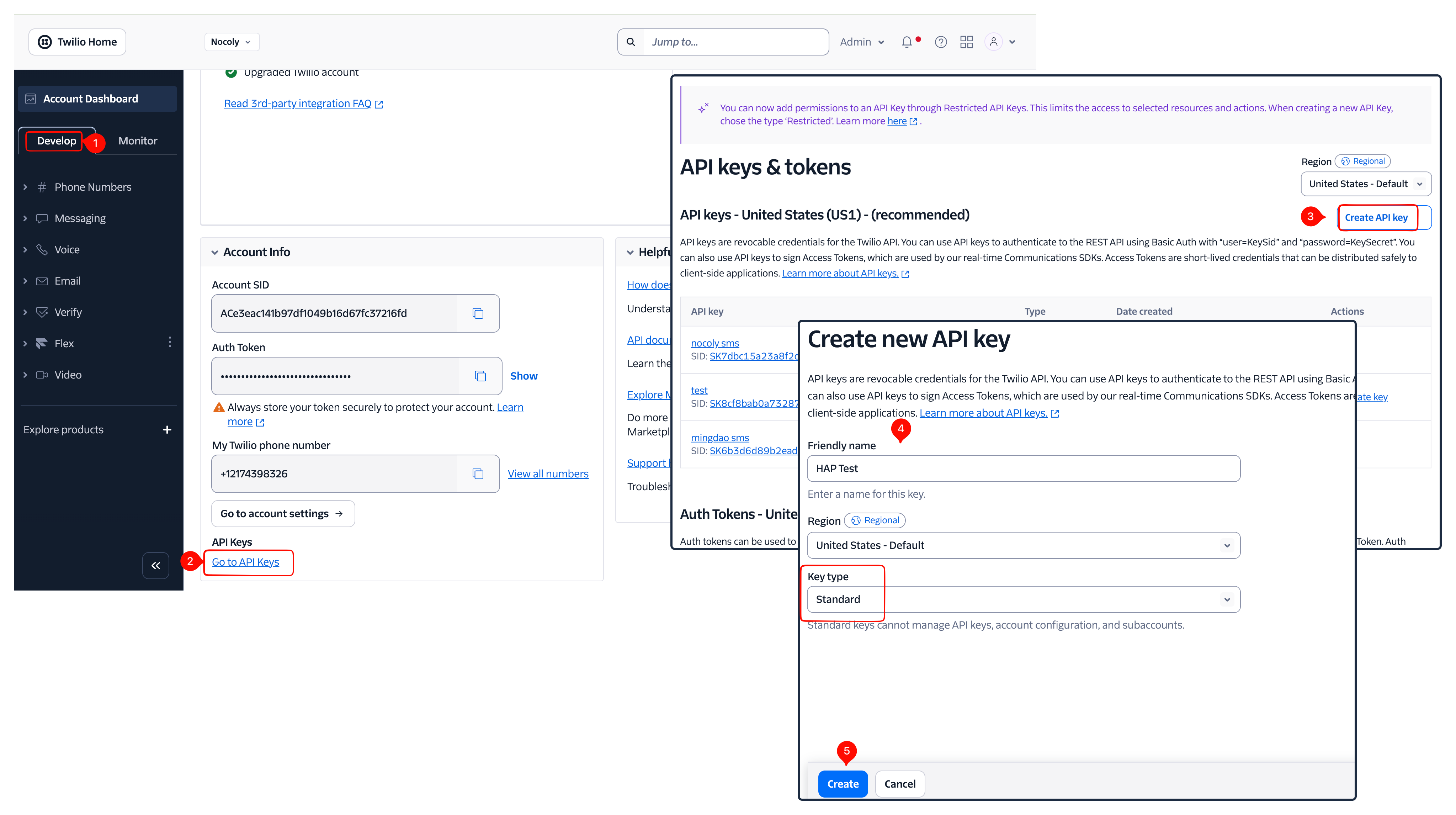Image resolution: width=1456 pixels, height=815 pixels.
Task: Copy the Account SID value
Action: (x=478, y=313)
